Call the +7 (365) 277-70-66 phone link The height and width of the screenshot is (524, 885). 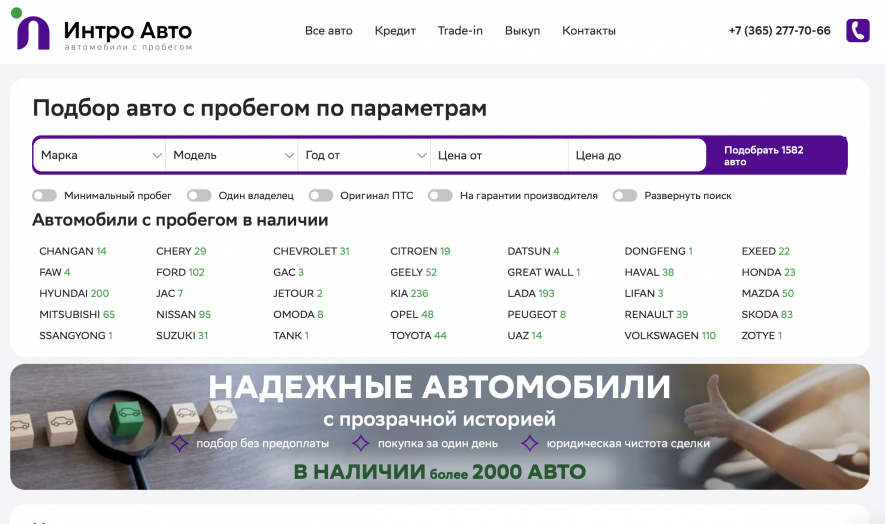coord(779,30)
